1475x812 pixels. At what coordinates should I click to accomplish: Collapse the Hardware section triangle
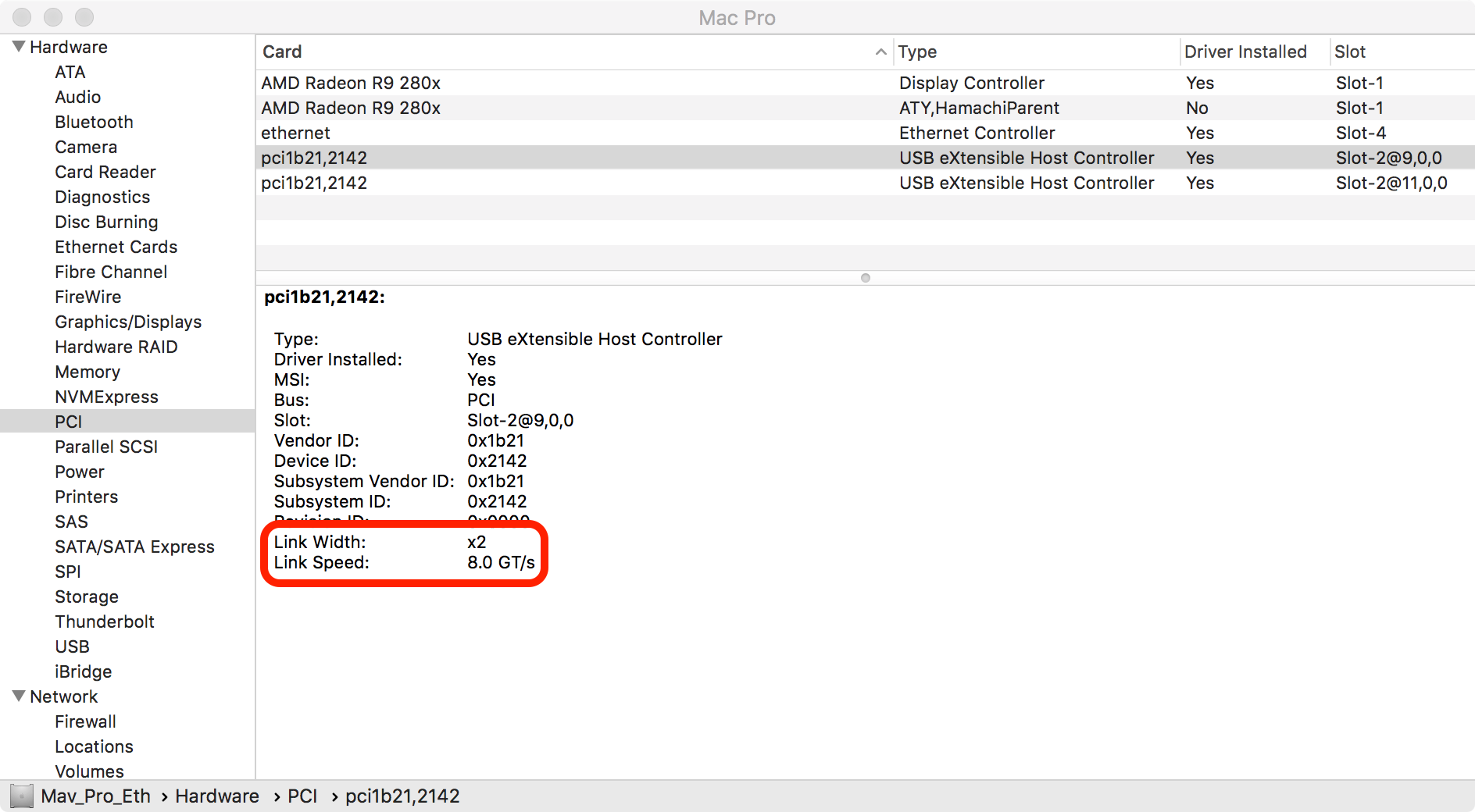[19, 47]
